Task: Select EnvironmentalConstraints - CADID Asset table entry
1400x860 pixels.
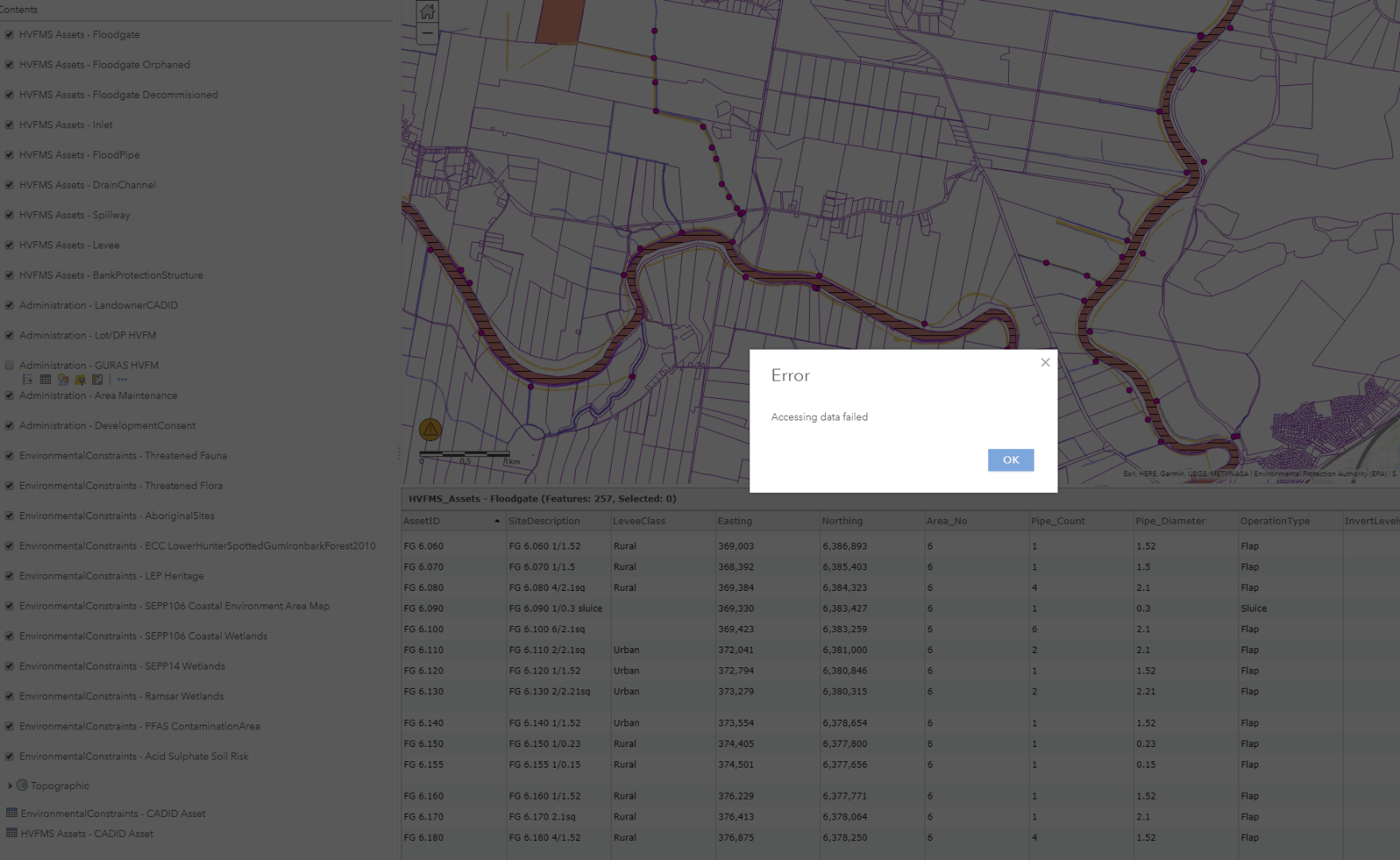Action: [113, 813]
